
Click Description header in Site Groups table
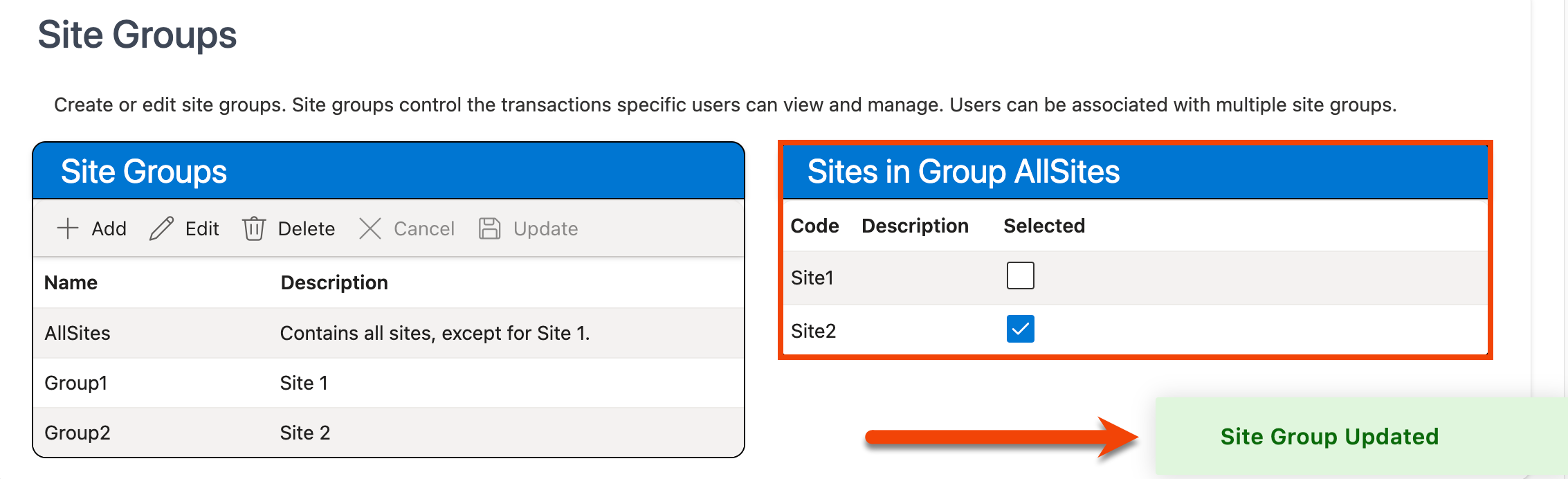pyautogui.click(x=334, y=282)
